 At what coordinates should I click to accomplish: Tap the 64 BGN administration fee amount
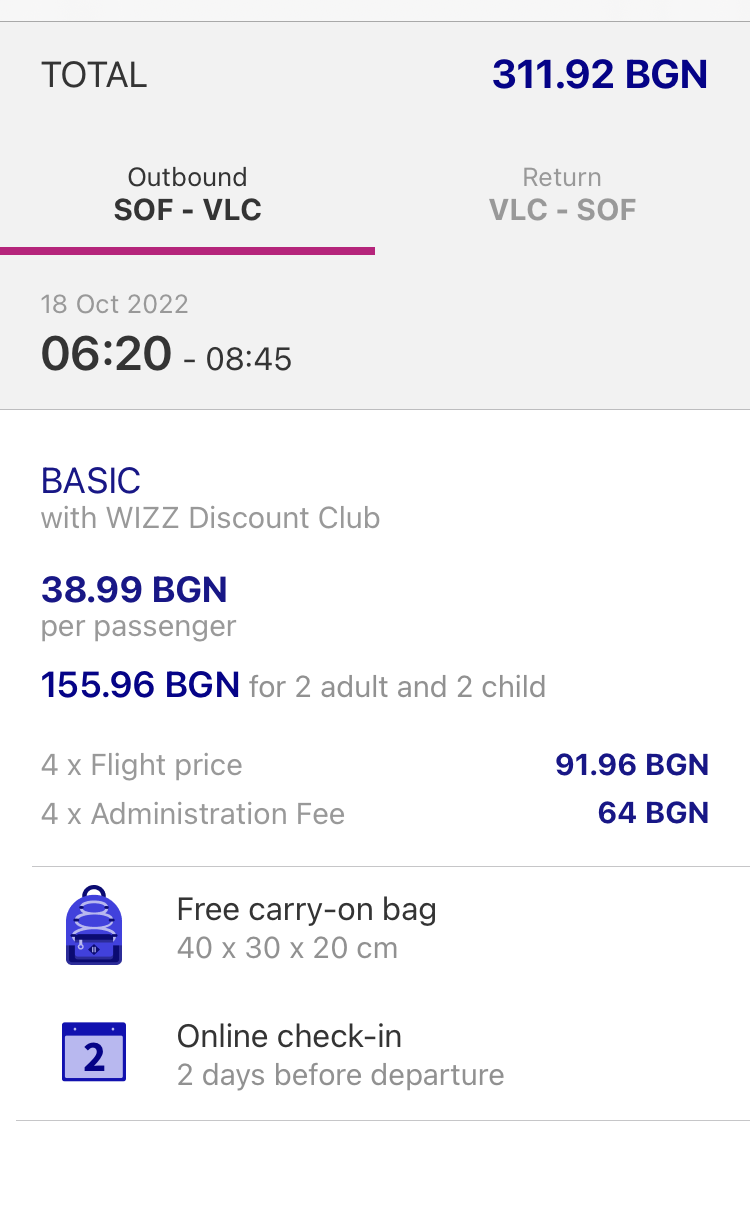(x=653, y=813)
